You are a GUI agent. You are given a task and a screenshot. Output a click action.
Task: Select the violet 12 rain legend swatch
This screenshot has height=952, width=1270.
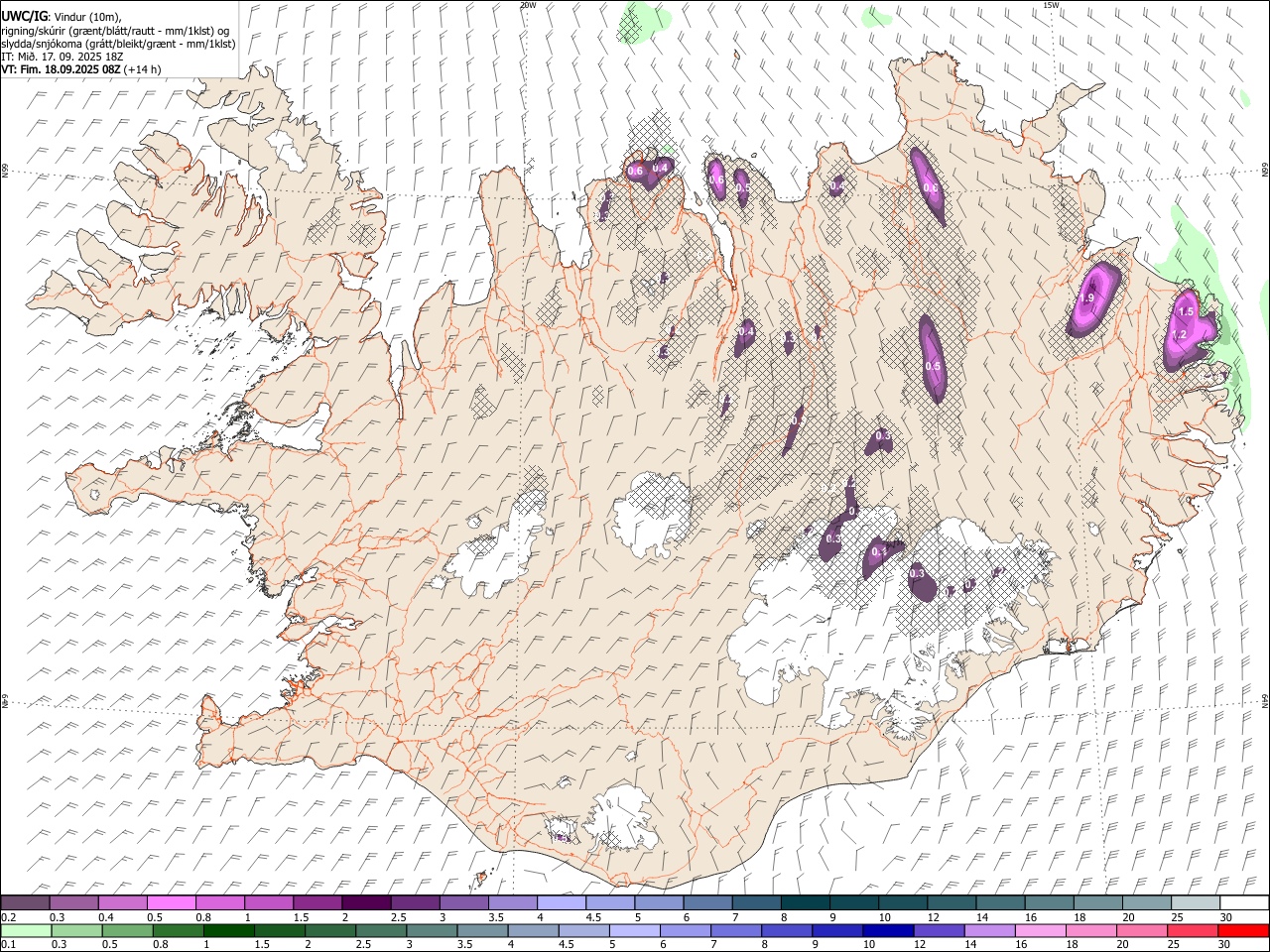point(939,930)
